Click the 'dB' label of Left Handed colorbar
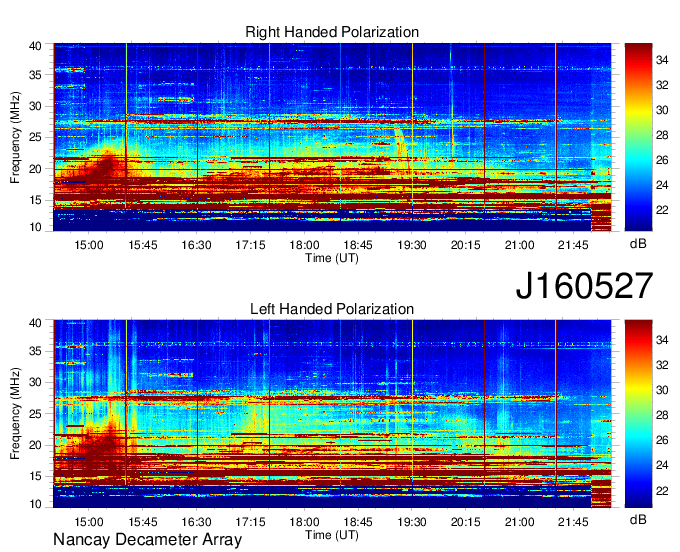Viewport: 680px width, 552px height. [x=638, y=519]
